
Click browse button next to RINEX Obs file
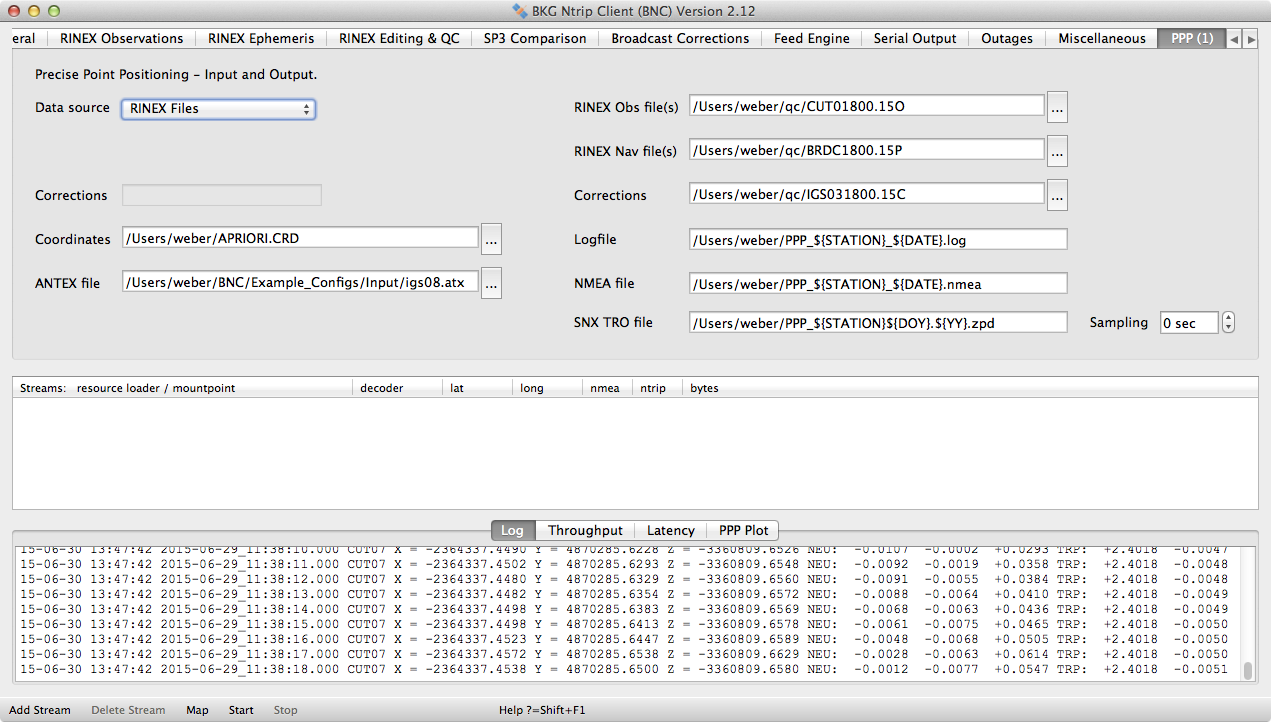pyautogui.click(x=1057, y=107)
